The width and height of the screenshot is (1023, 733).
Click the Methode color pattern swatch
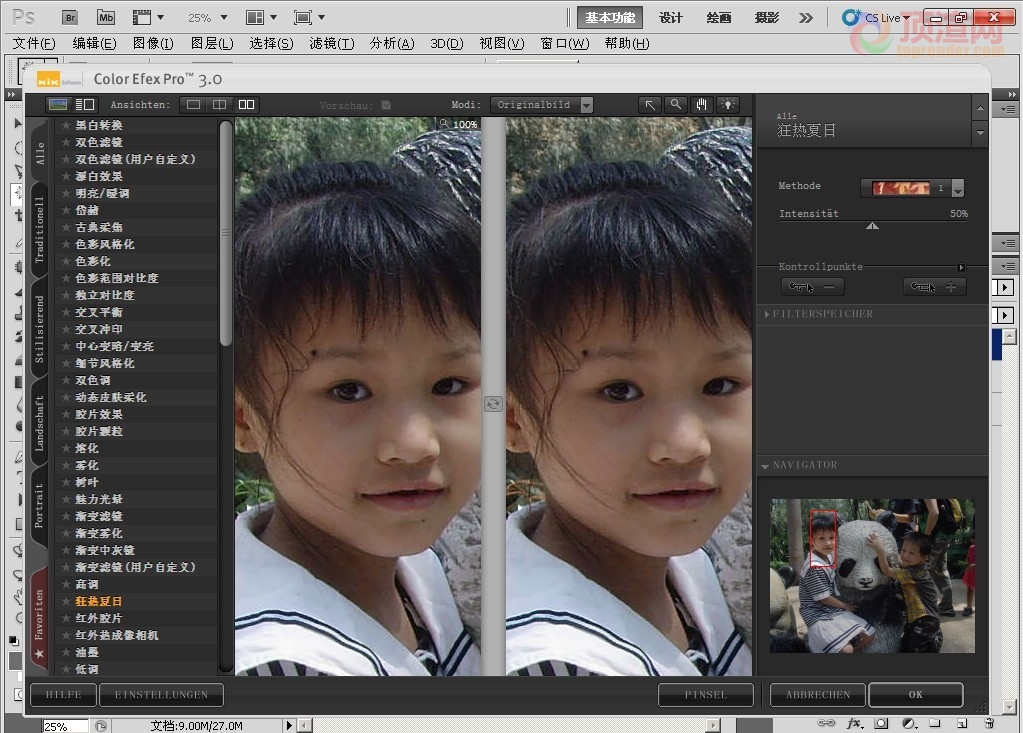[901, 188]
